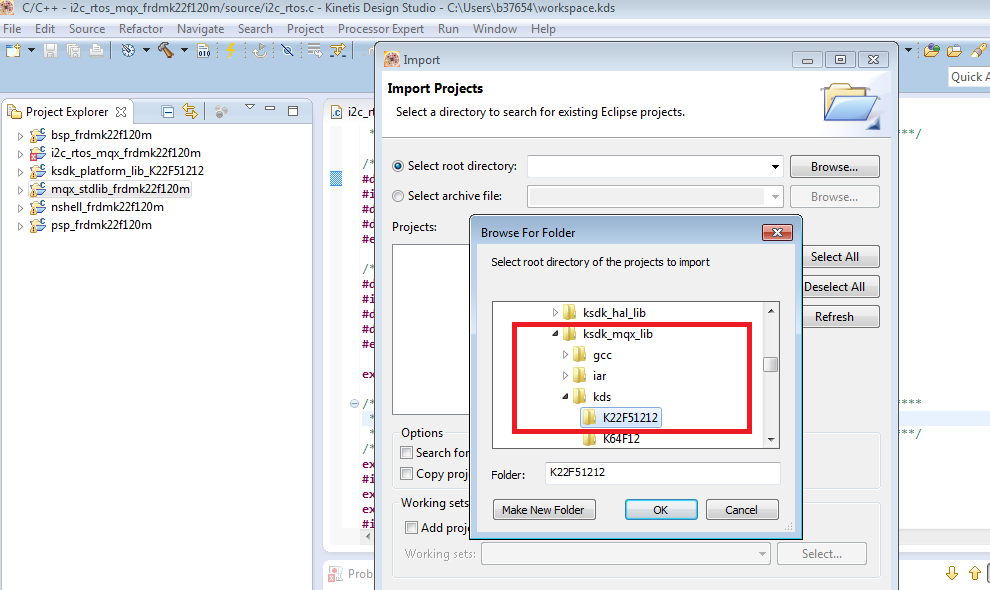Open the New wizard dropdown arrow
Screen dimensions: 990x590
31,51
